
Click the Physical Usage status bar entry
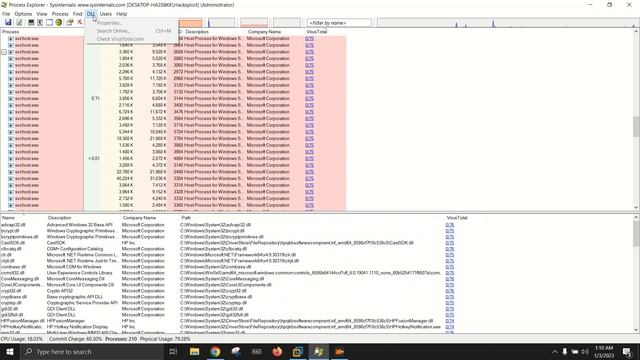pyautogui.click(x=165, y=339)
